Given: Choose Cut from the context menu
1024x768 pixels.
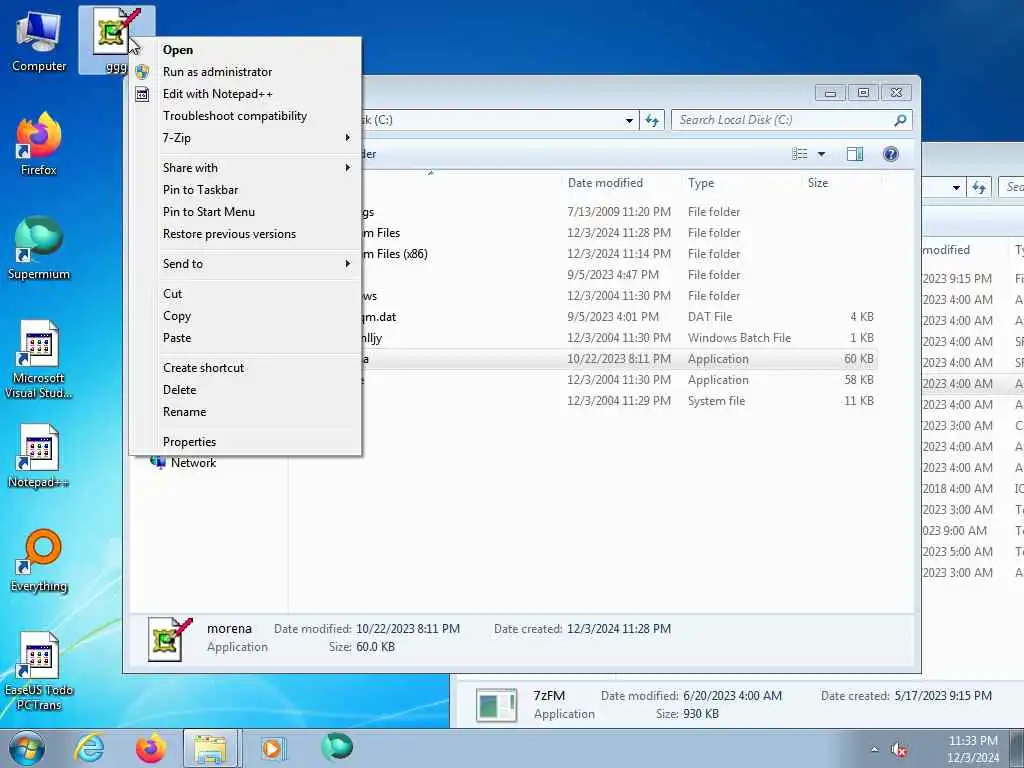Looking at the screenshot, I should click(246, 294).
